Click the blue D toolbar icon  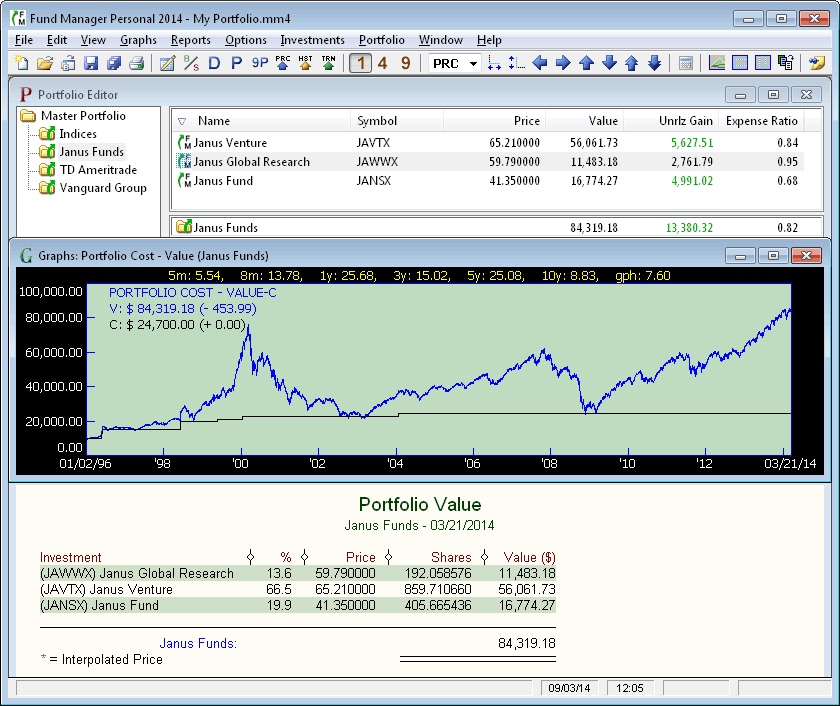point(214,63)
